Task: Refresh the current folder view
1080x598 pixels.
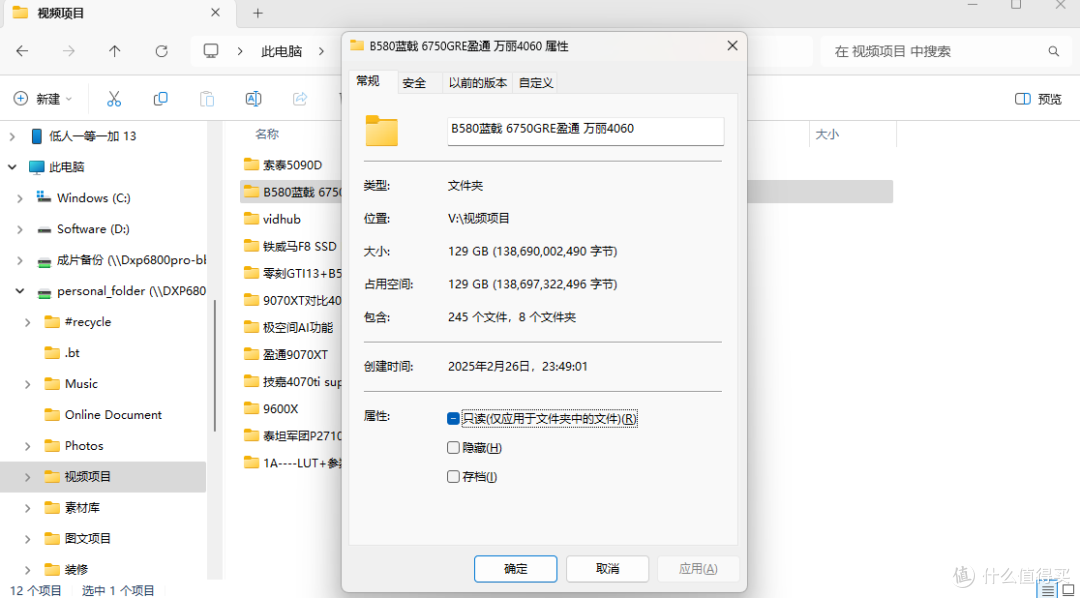Action: pyautogui.click(x=162, y=51)
